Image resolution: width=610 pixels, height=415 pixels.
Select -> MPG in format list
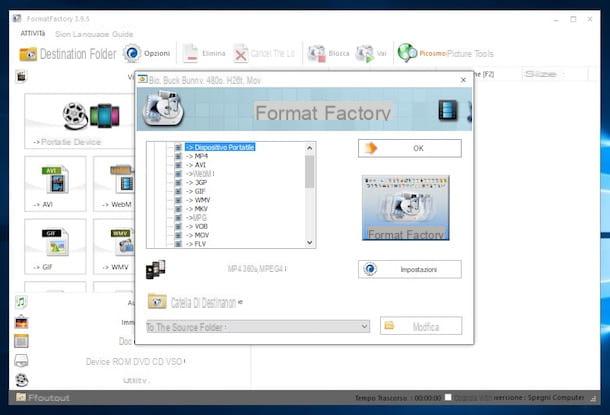tap(196, 217)
